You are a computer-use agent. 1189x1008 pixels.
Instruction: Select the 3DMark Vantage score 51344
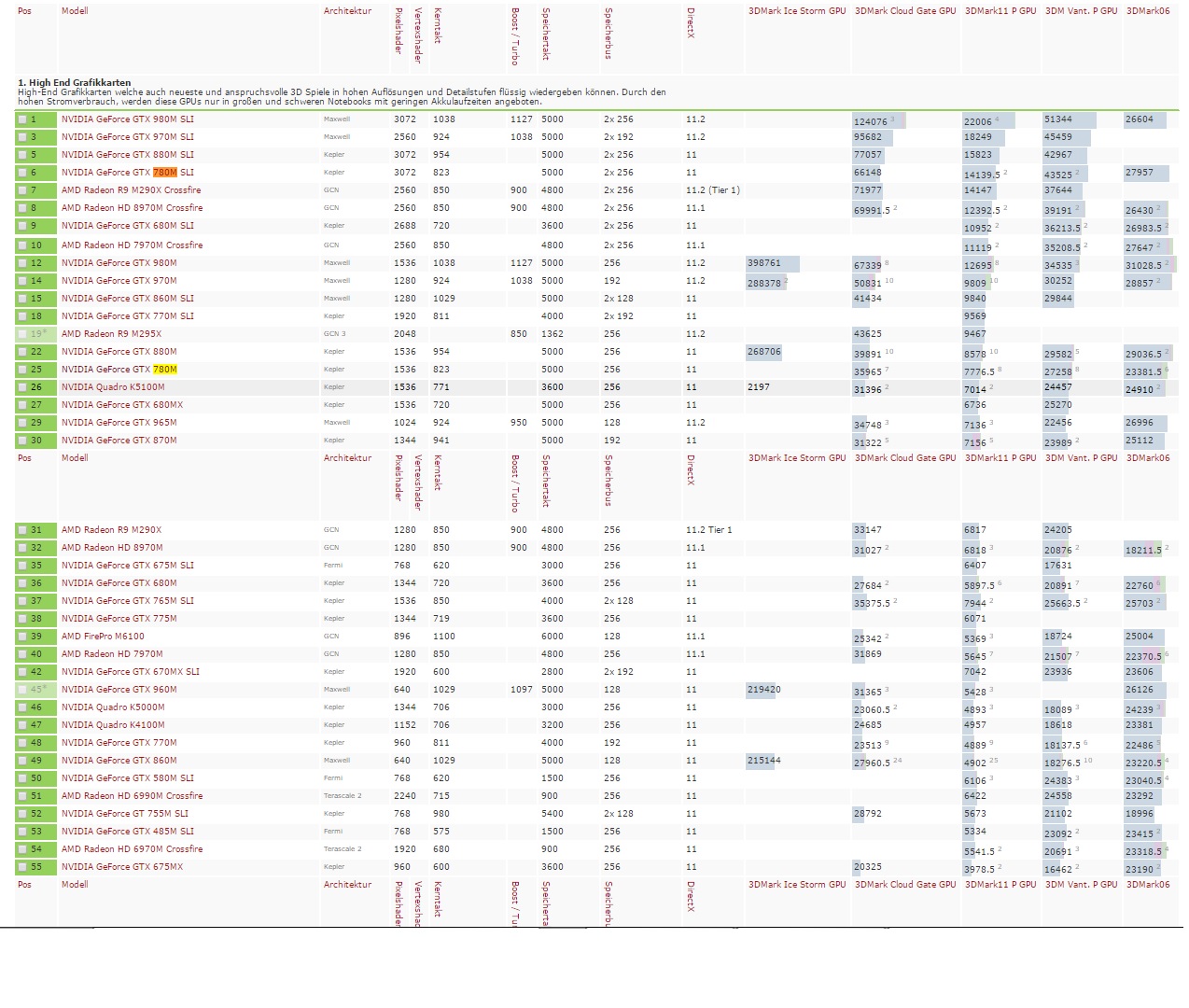[x=1058, y=119]
